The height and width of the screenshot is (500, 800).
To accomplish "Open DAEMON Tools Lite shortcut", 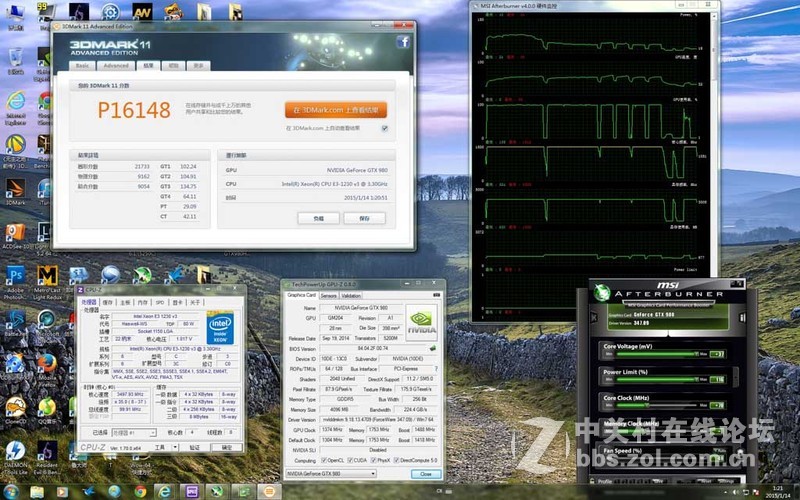I will click(x=15, y=451).
